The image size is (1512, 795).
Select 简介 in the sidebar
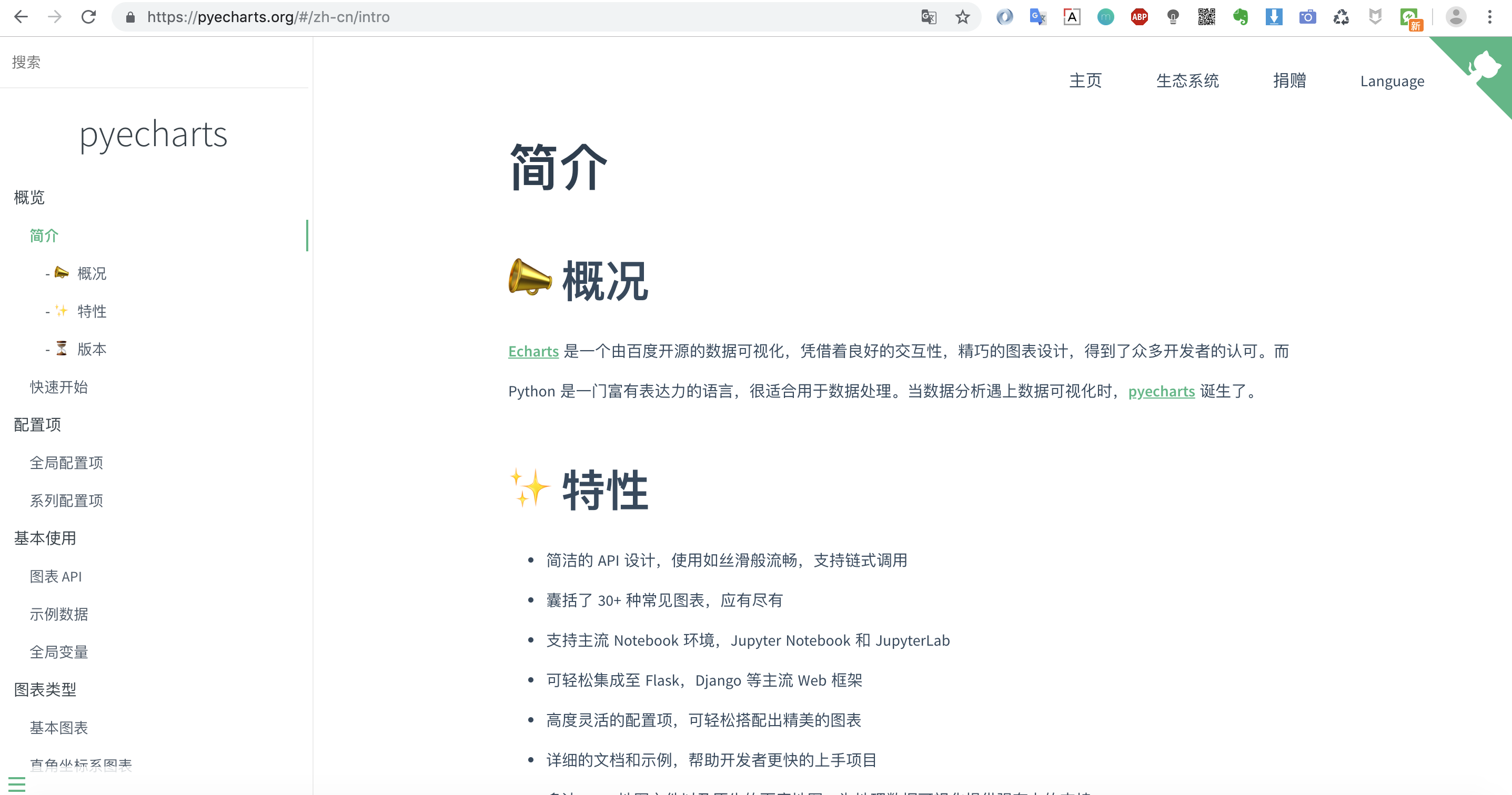pyautogui.click(x=44, y=235)
